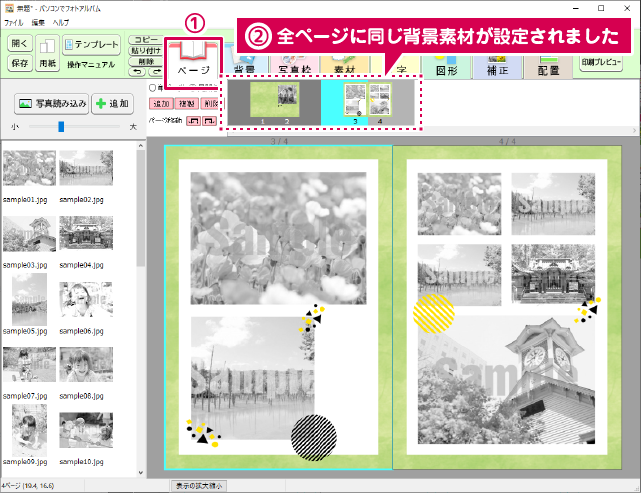Click the undo arrow icon

pyautogui.click(x=138, y=72)
